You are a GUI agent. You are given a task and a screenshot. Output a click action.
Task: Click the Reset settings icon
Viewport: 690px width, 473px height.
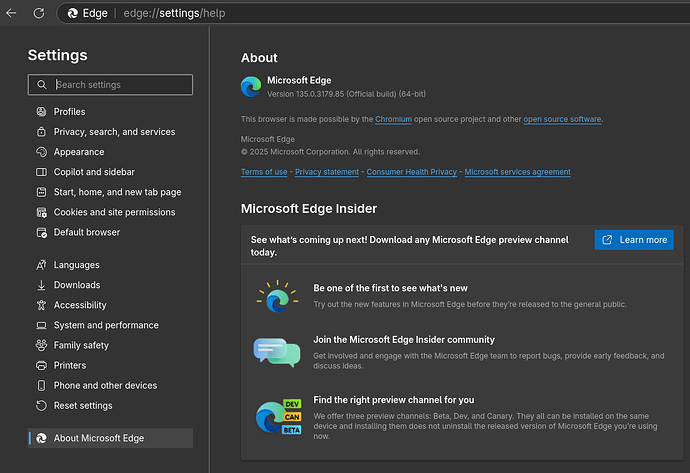point(41,405)
